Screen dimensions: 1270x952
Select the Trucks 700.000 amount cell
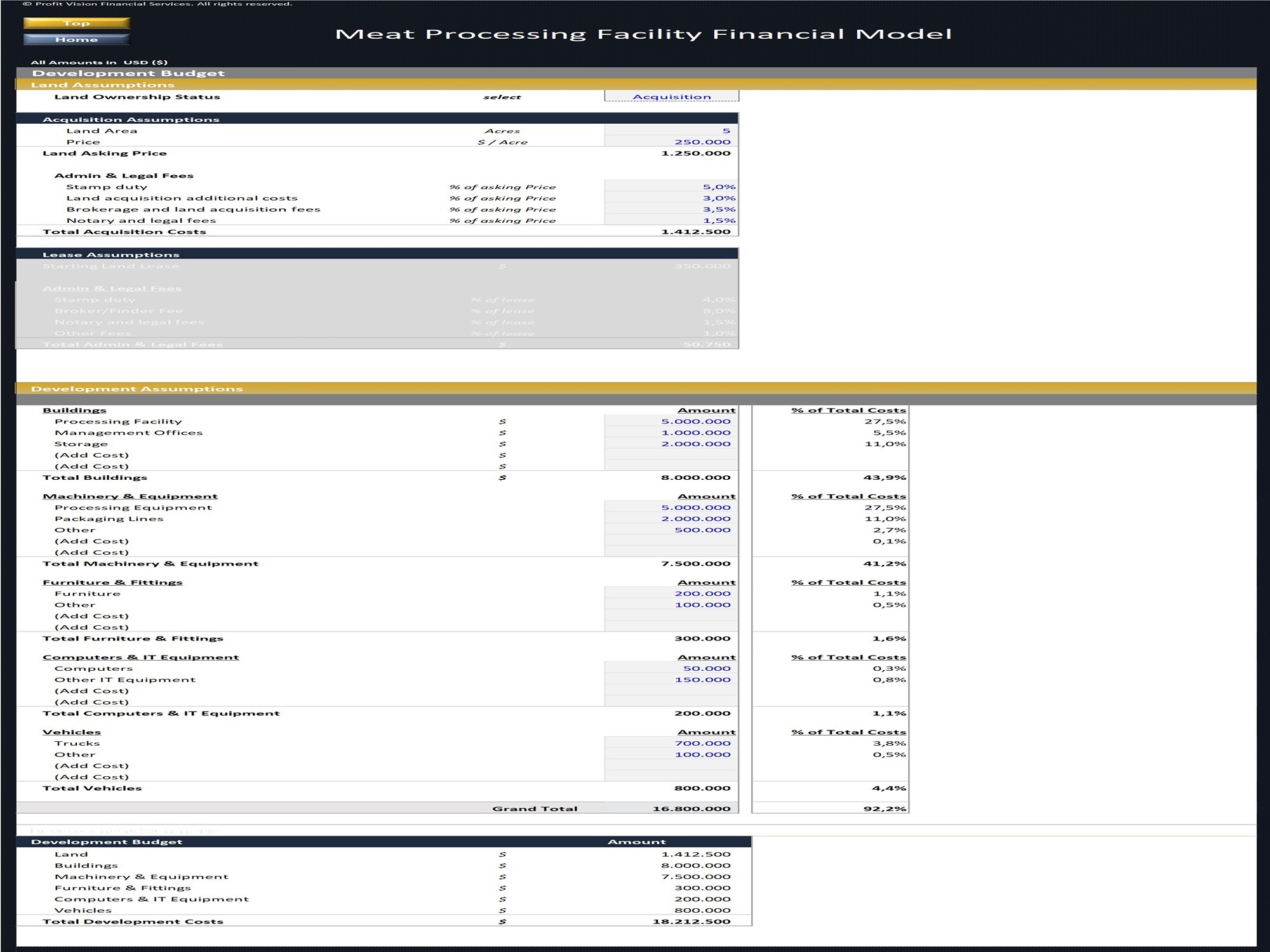point(671,743)
